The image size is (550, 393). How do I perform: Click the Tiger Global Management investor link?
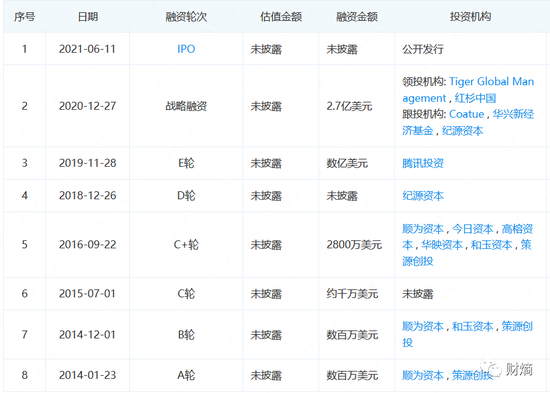(x=492, y=81)
